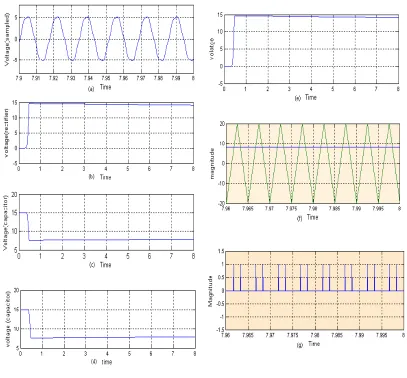Viewport: 407px width, 378px height.
Task: Click the "-1.5" y-axis tick of plot (g)
Action: click(220, 329)
